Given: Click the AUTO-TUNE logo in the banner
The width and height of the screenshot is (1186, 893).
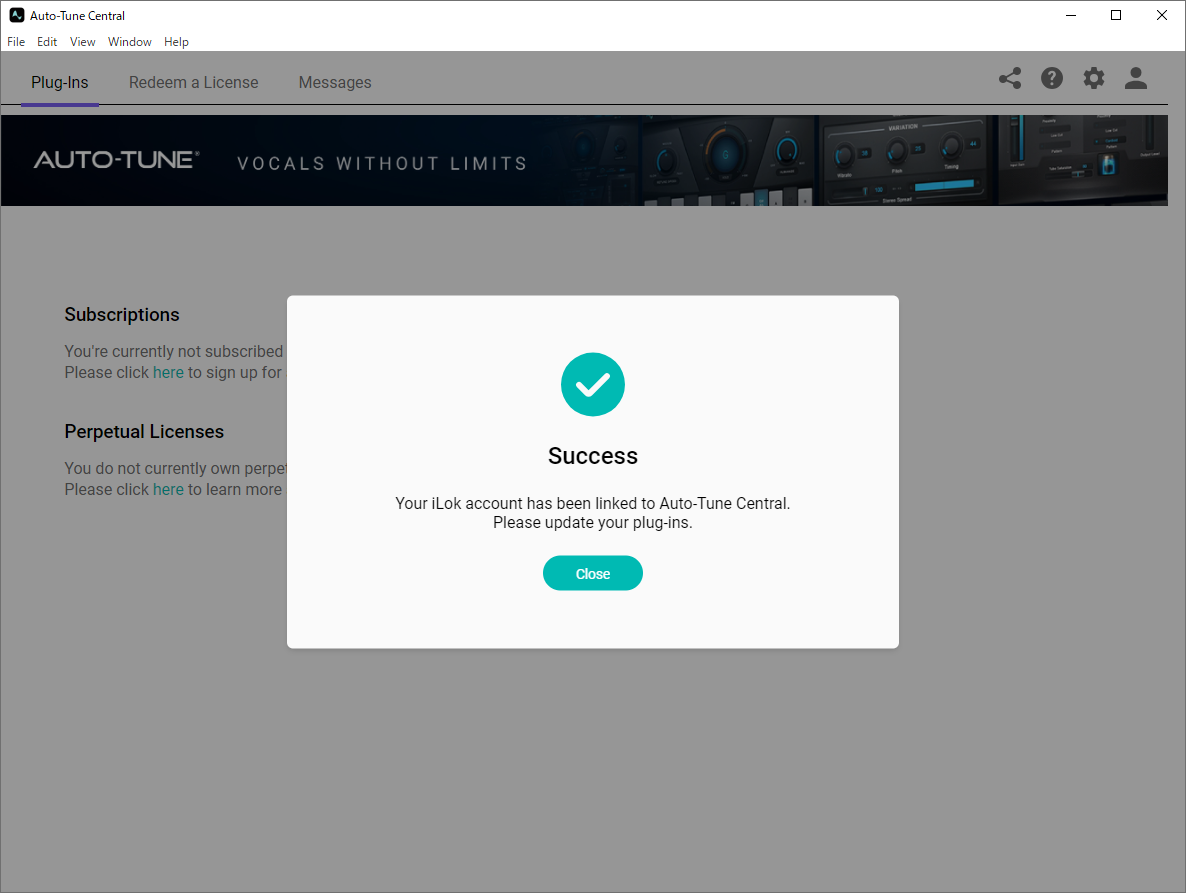Looking at the screenshot, I should (117, 160).
